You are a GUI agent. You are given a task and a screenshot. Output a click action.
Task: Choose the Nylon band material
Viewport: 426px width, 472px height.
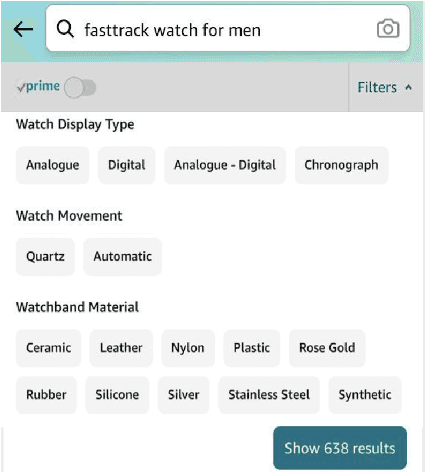(x=188, y=348)
